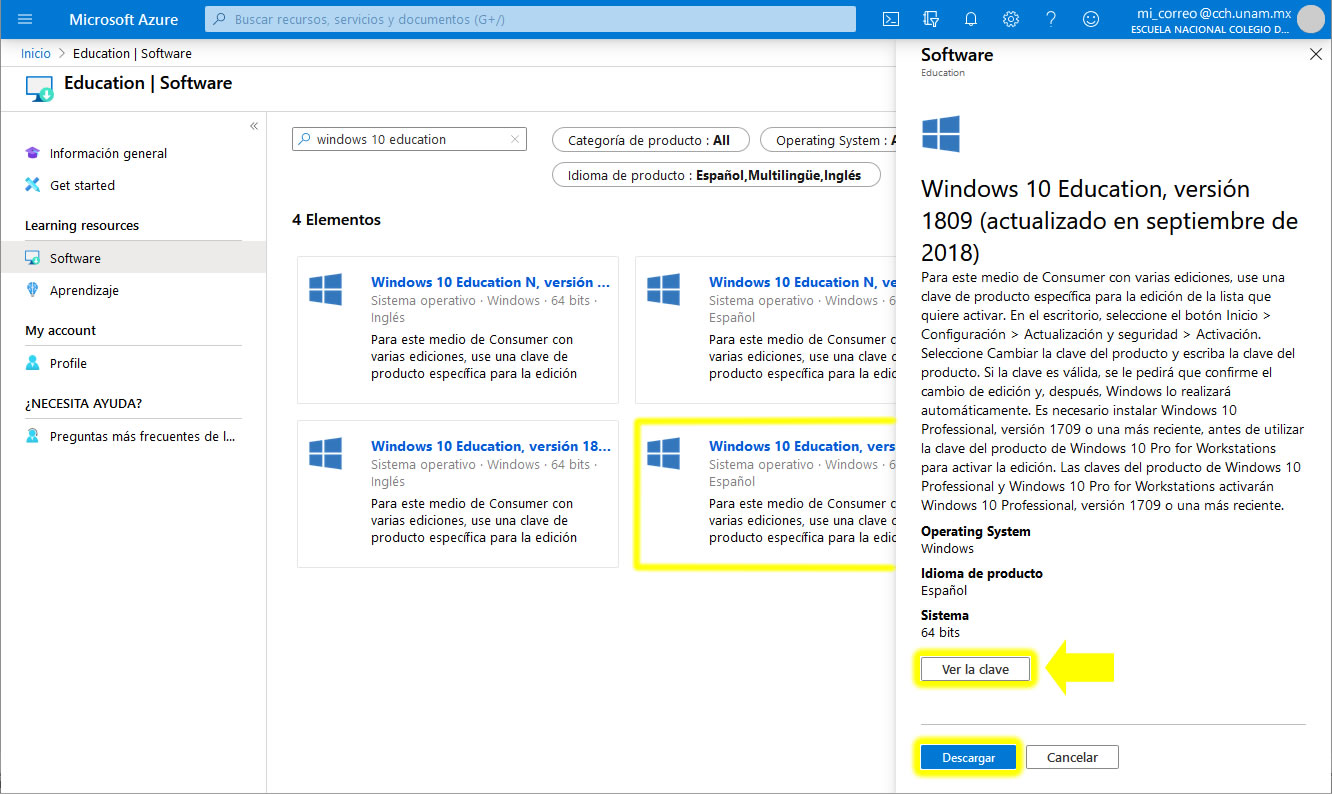Viewport: 1332px width, 794px height.
Task: Focus the Buscar recursos search bar
Action: click(530, 19)
